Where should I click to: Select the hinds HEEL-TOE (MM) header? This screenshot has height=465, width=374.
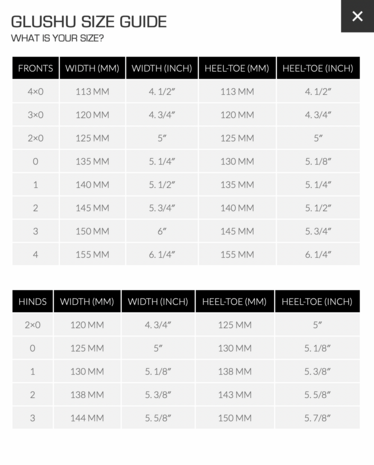(x=235, y=301)
